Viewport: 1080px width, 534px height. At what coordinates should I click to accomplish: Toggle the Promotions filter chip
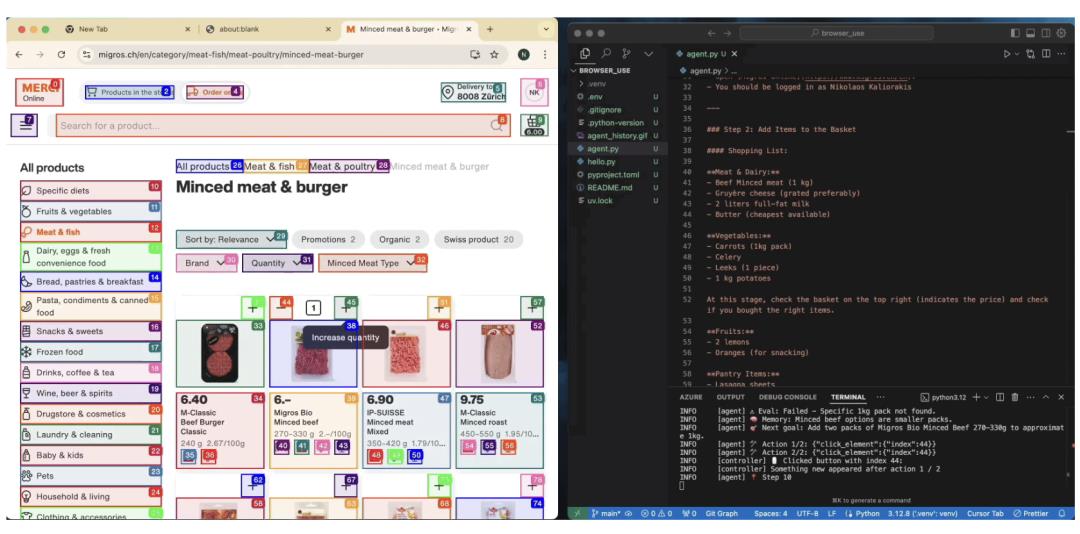[x=328, y=240]
